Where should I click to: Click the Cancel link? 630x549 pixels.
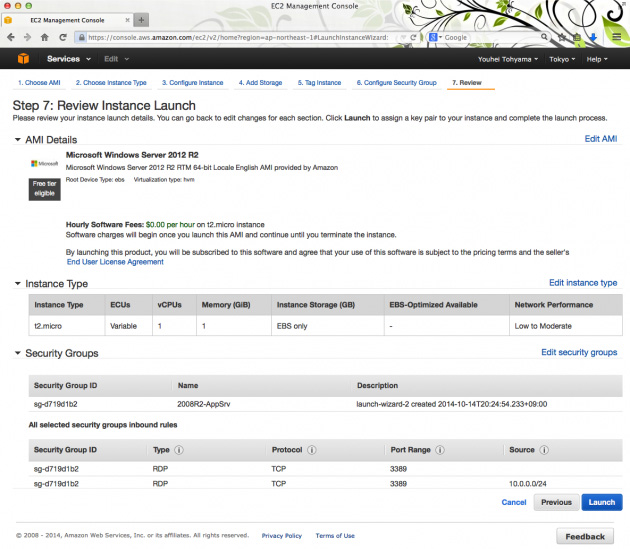pyautogui.click(x=513, y=502)
